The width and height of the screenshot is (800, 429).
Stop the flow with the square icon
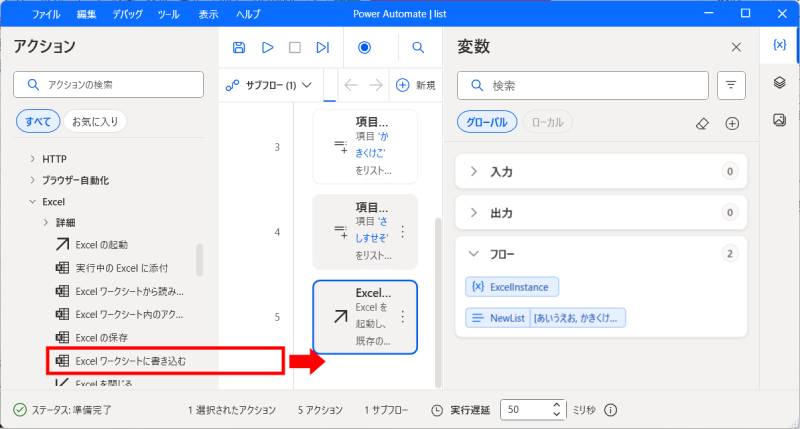pos(295,47)
